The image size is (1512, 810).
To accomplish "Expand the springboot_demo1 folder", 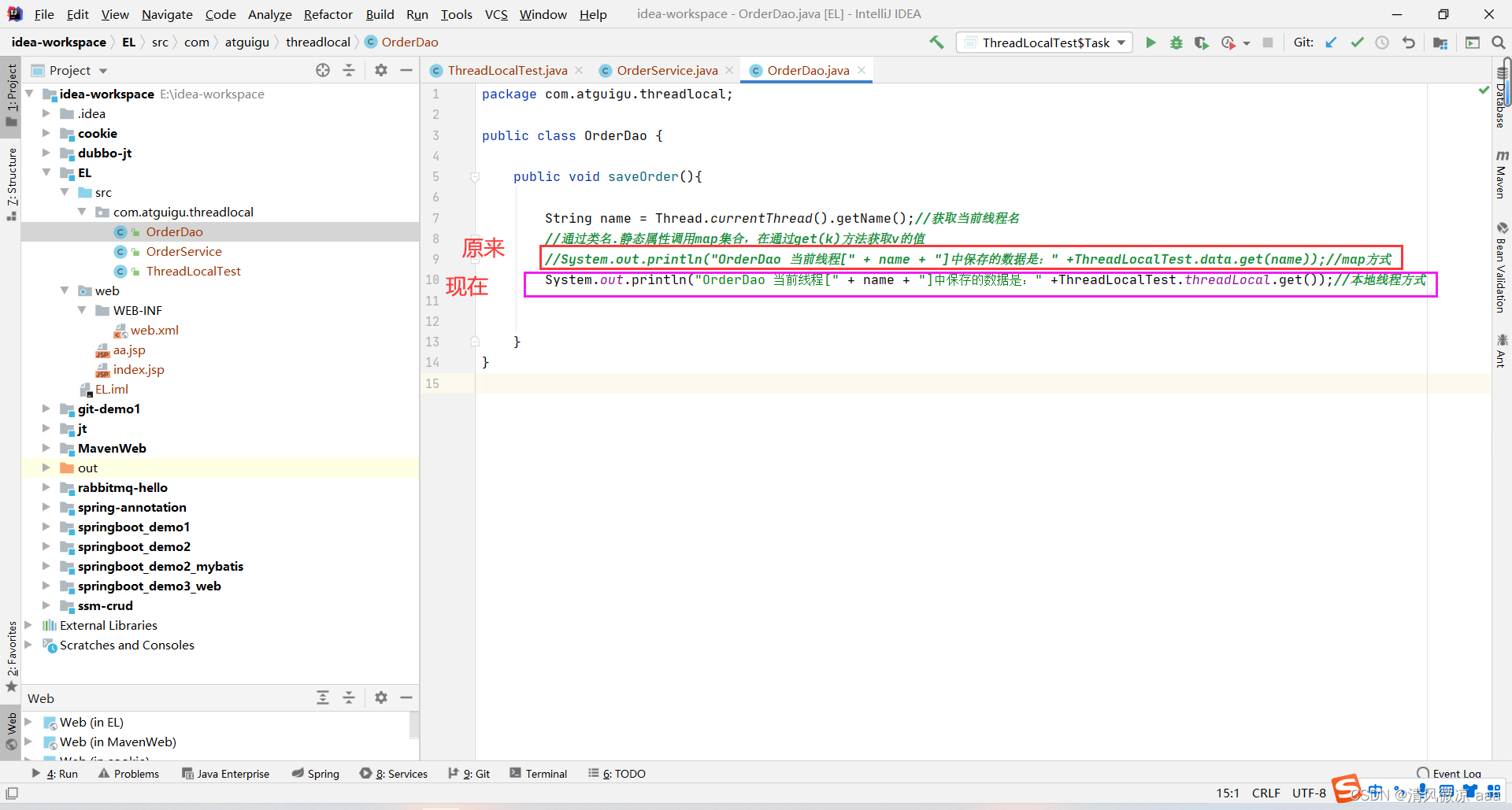I will [x=46, y=527].
